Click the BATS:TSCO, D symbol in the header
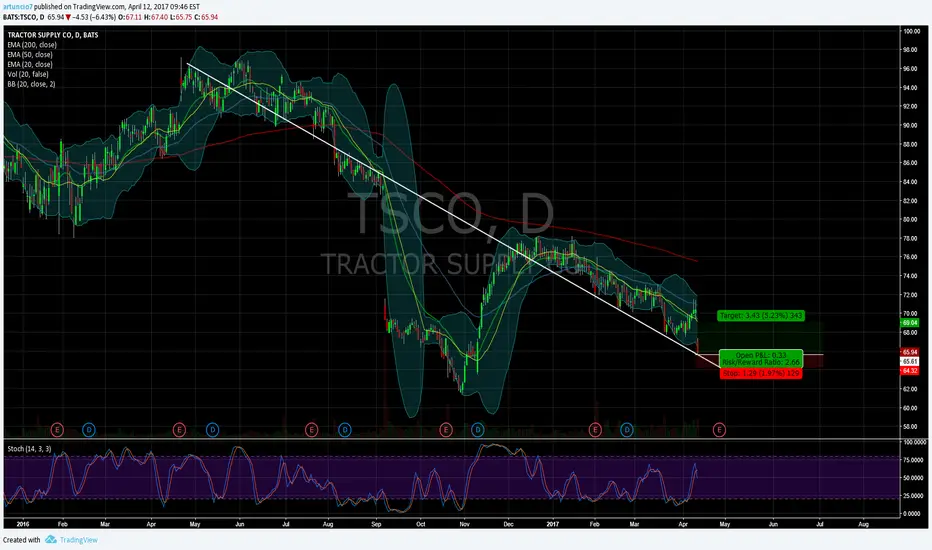932x550 pixels. click(23, 17)
